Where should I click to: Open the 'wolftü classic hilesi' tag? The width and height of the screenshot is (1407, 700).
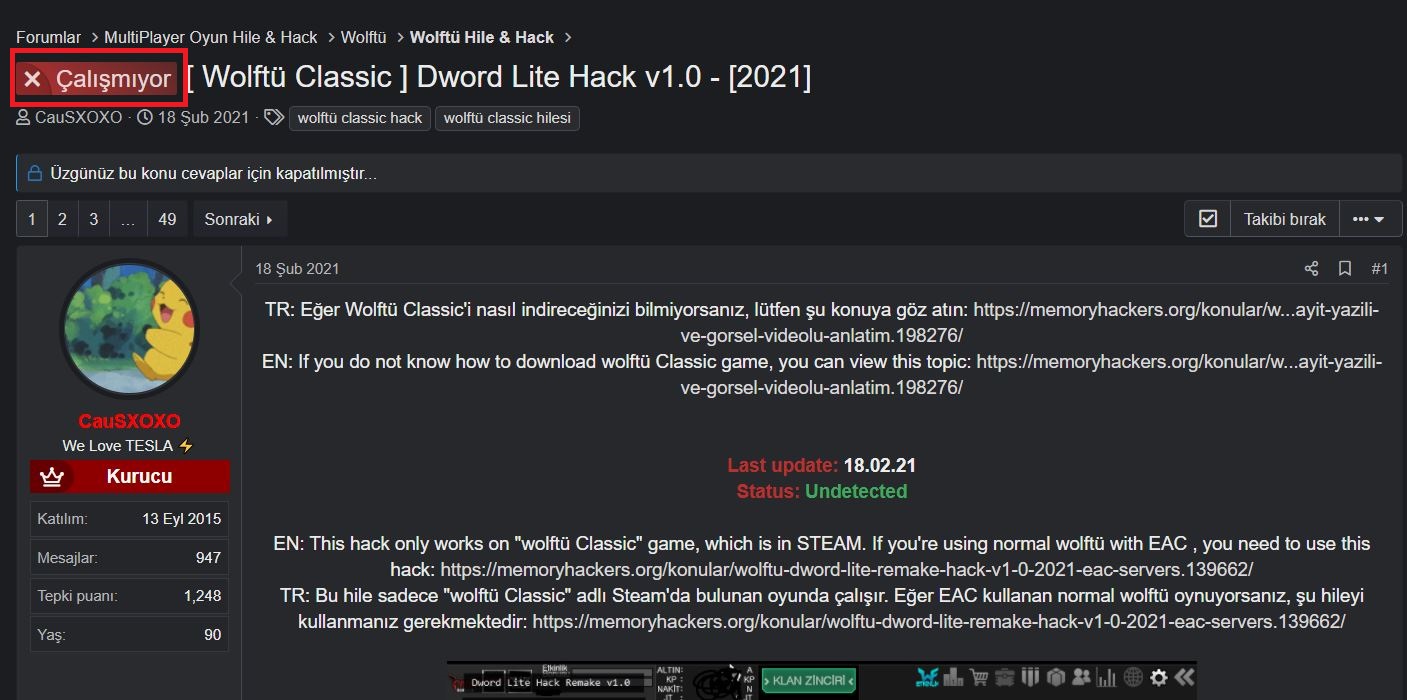pos(507,118)
